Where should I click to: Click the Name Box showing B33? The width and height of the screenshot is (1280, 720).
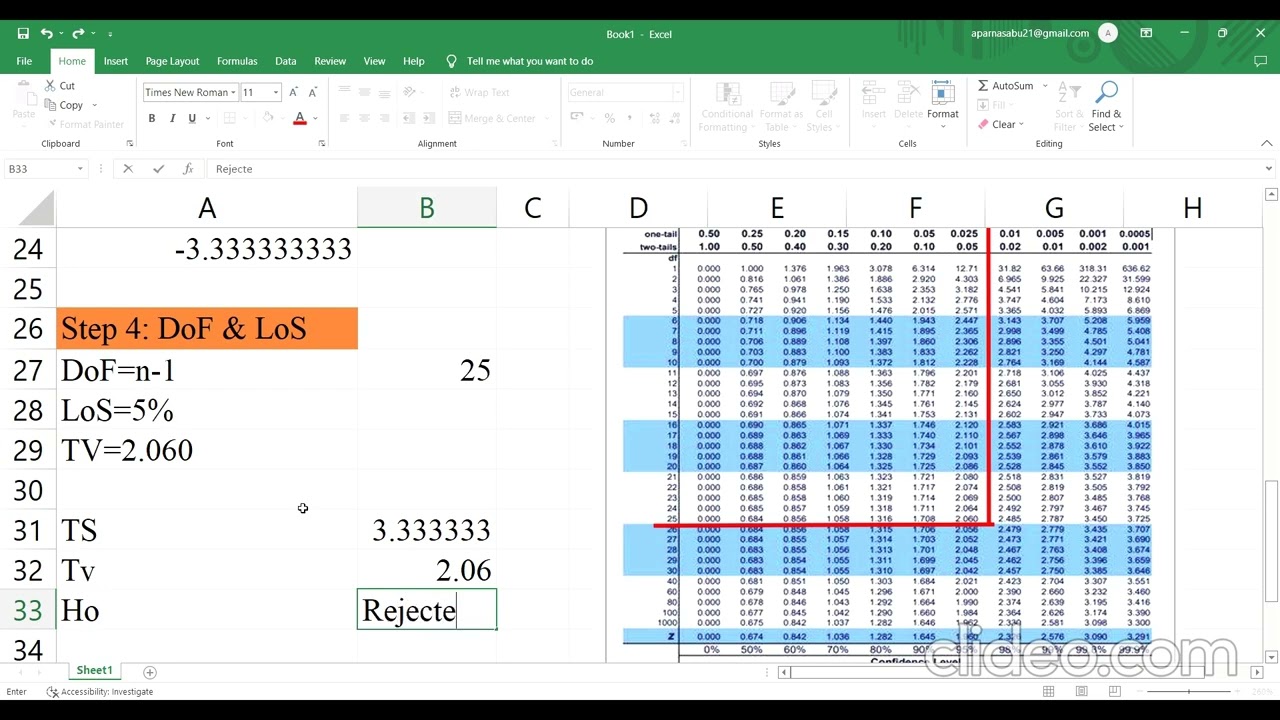point(38,169)
